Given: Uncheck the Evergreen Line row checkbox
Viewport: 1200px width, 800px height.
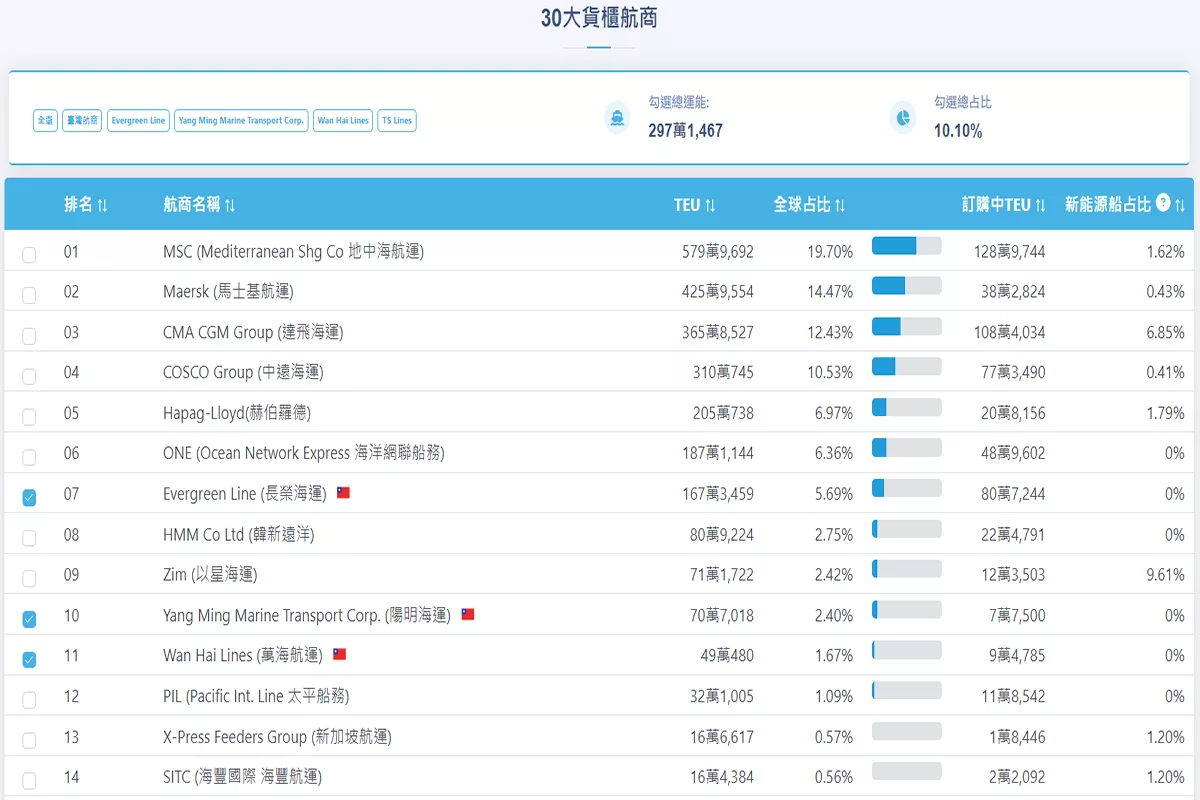Looking at the screenshot, I should (x=29, y=498).
